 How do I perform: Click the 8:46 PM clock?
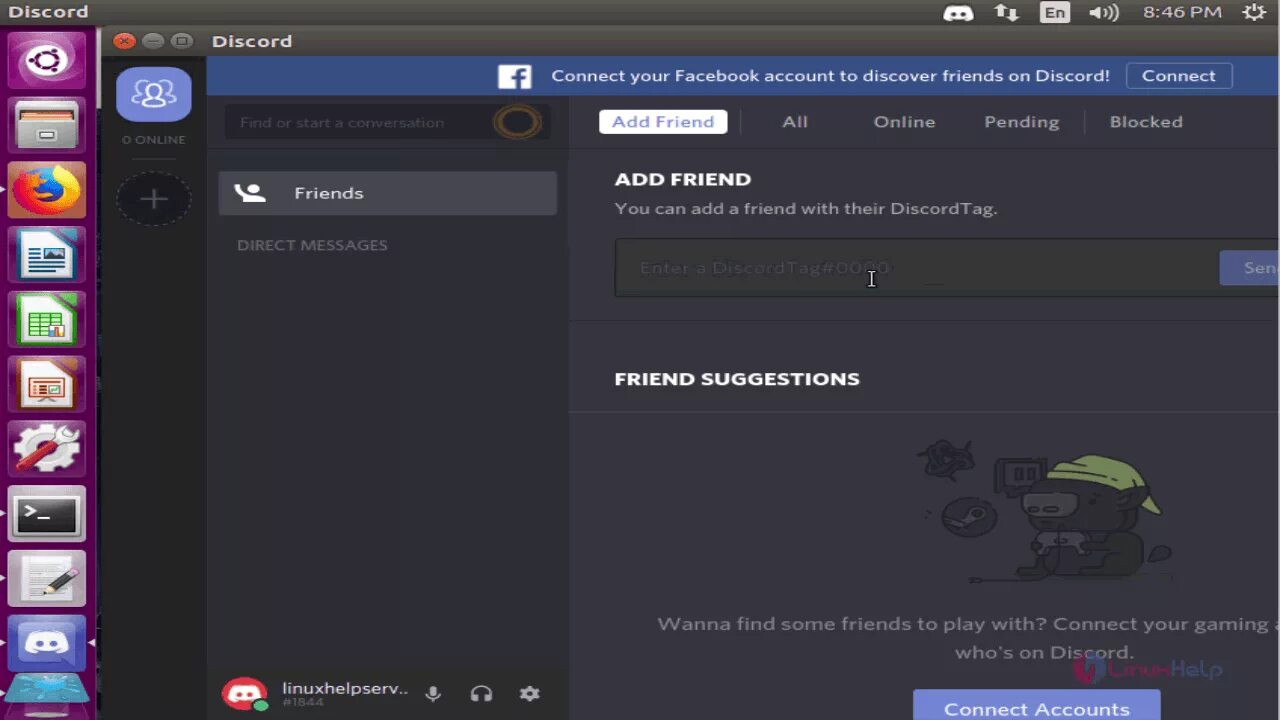point(1182,13)
